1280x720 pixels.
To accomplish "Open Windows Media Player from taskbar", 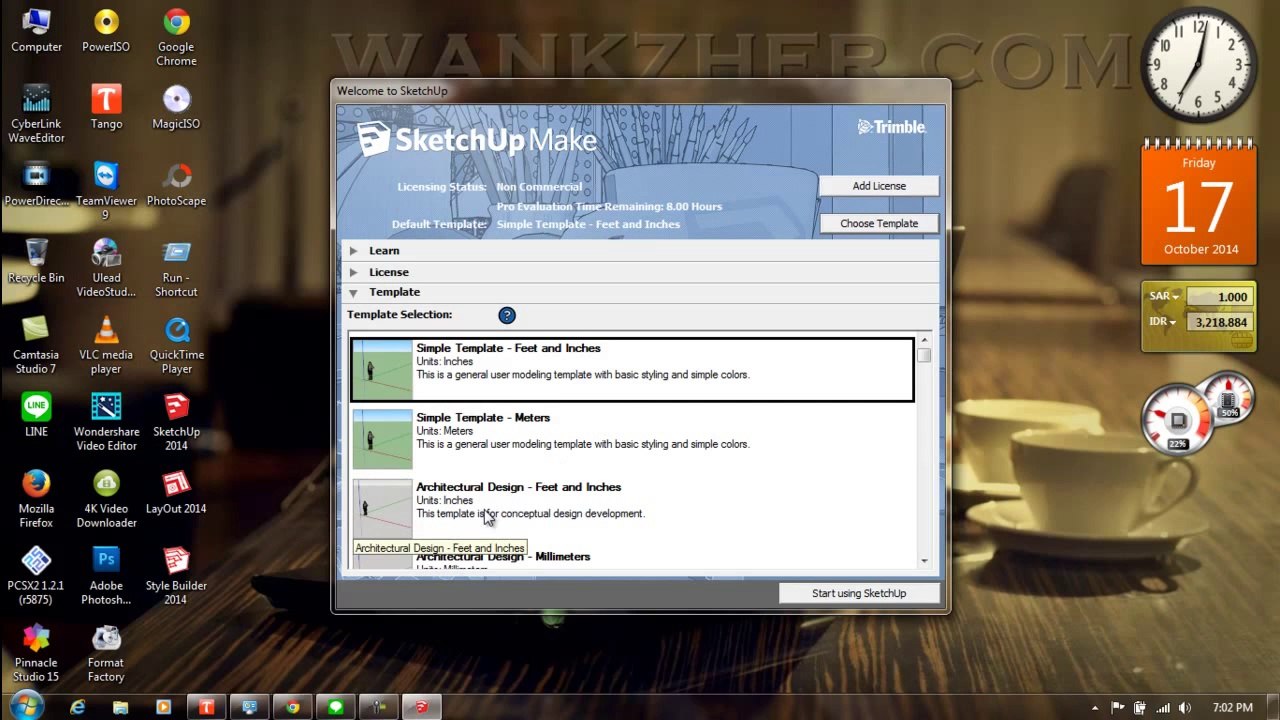I will [x=164, y=707].
